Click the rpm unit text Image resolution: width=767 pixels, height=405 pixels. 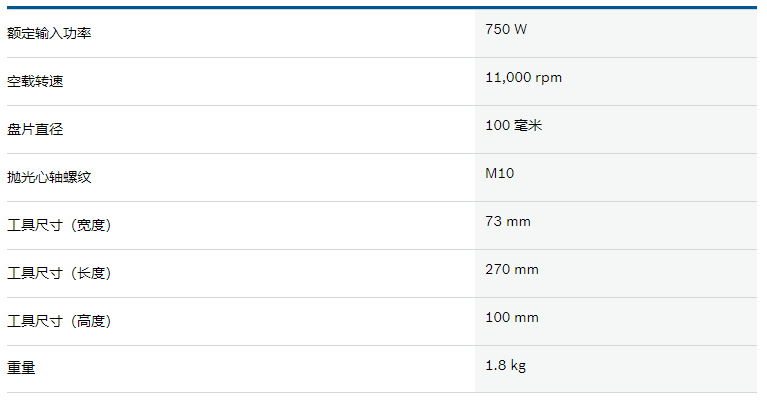[548, 79]
